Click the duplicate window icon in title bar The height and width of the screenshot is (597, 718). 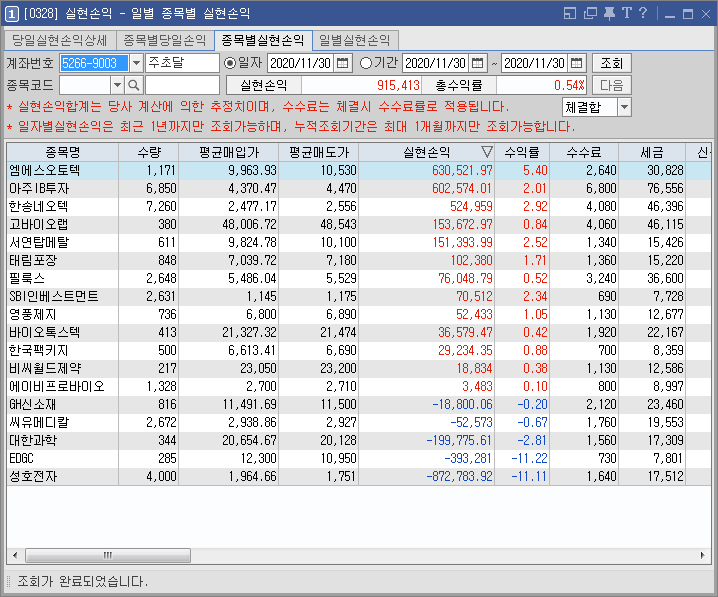click(x=590, y=13)
